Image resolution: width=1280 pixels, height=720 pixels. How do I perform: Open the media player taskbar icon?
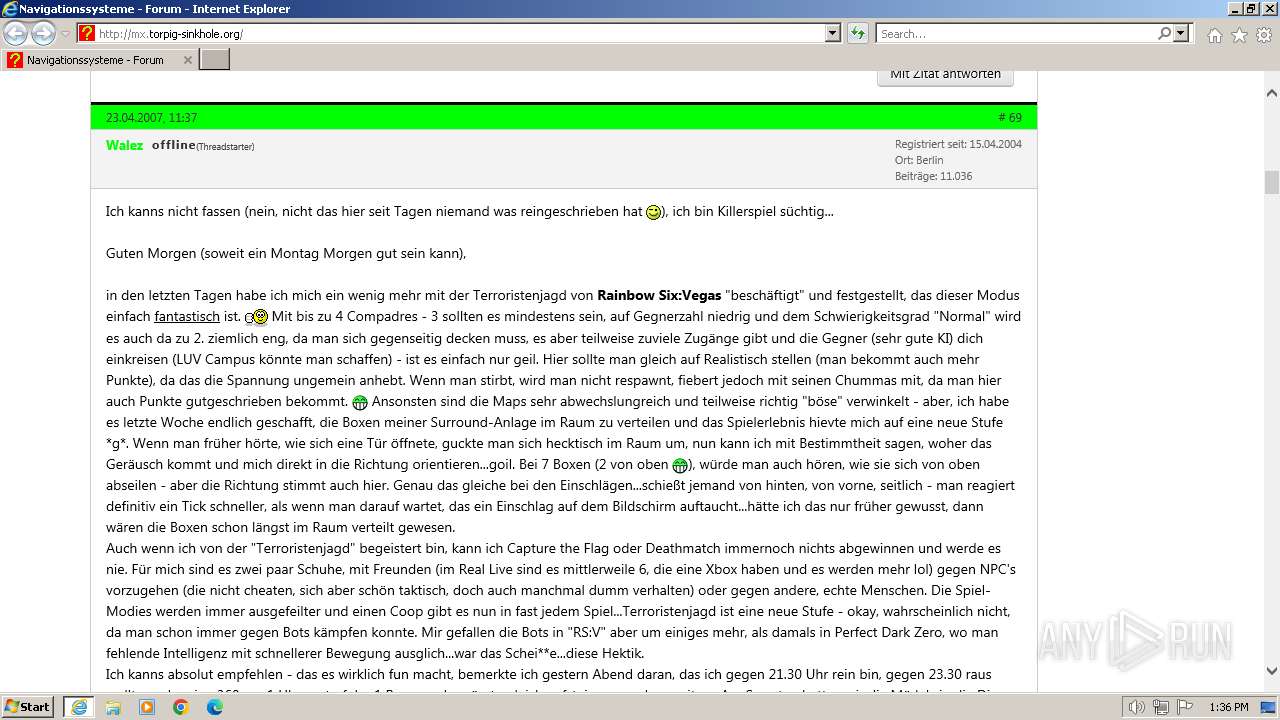(147, 706)
